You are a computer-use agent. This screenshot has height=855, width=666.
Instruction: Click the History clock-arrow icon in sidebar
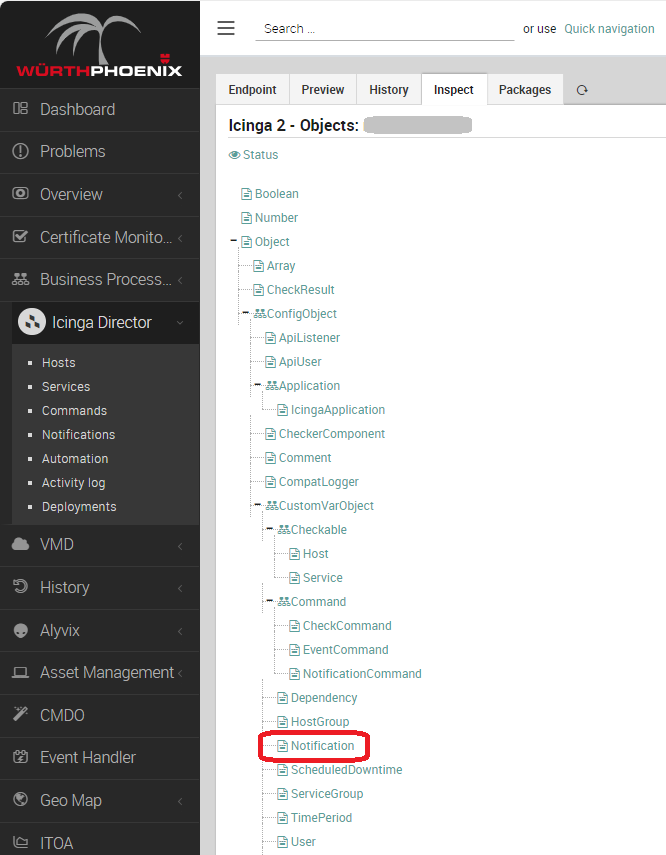[20, 586]
